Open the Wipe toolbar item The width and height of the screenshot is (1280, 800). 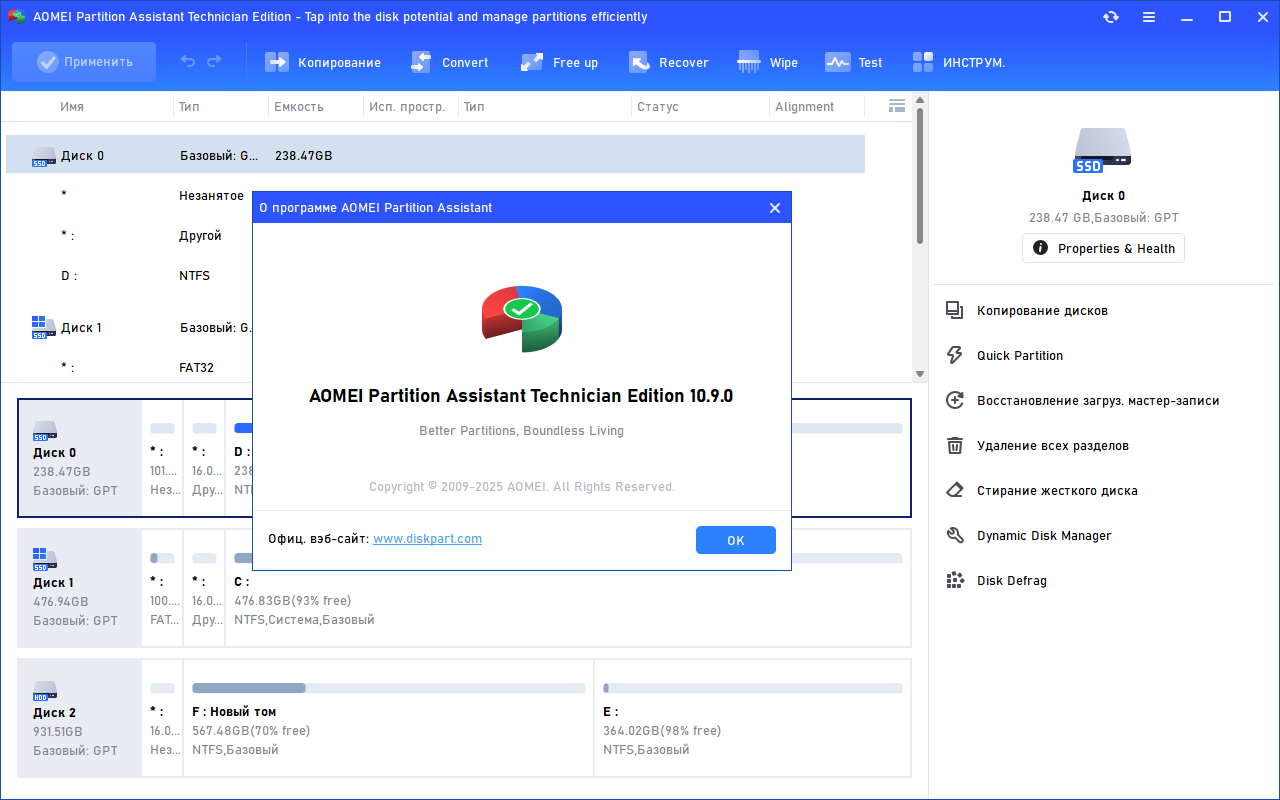(767, 62)
